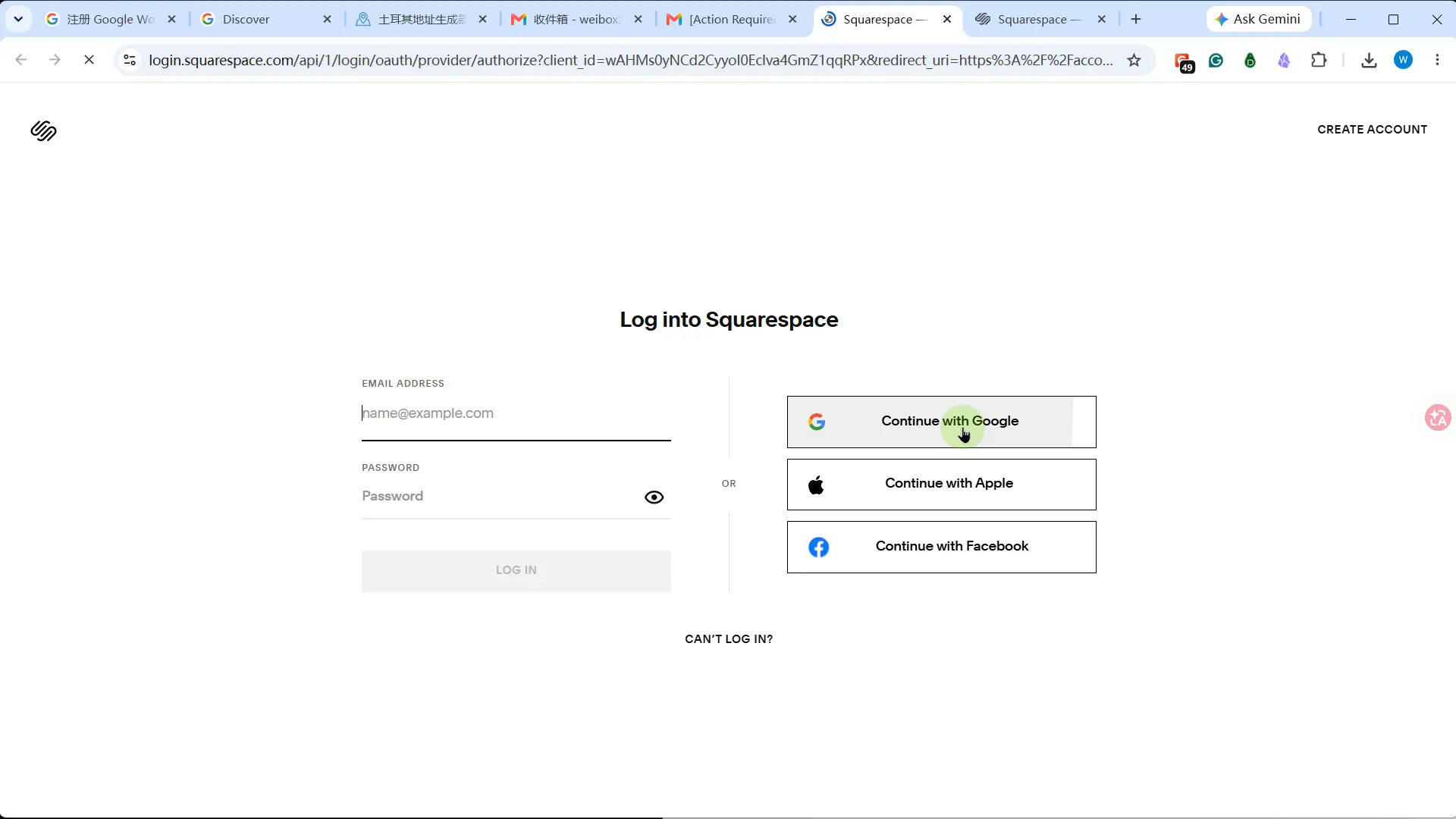Viewport: 1456px width, 819px height.
Task: Open the CAN'T LOG IN? link
Action: [x=729, y=639]
